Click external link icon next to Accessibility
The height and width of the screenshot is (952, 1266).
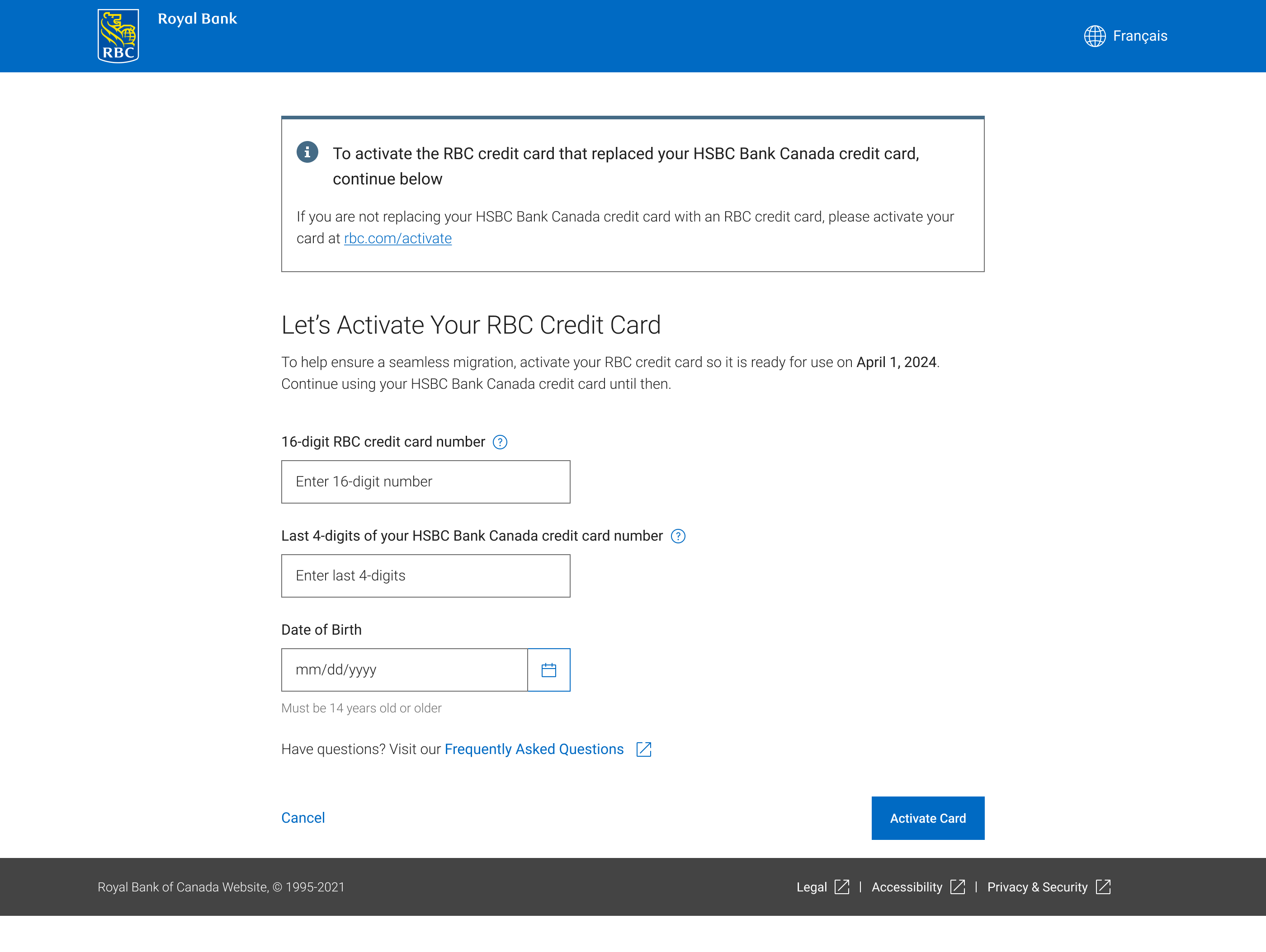(958, 887)
